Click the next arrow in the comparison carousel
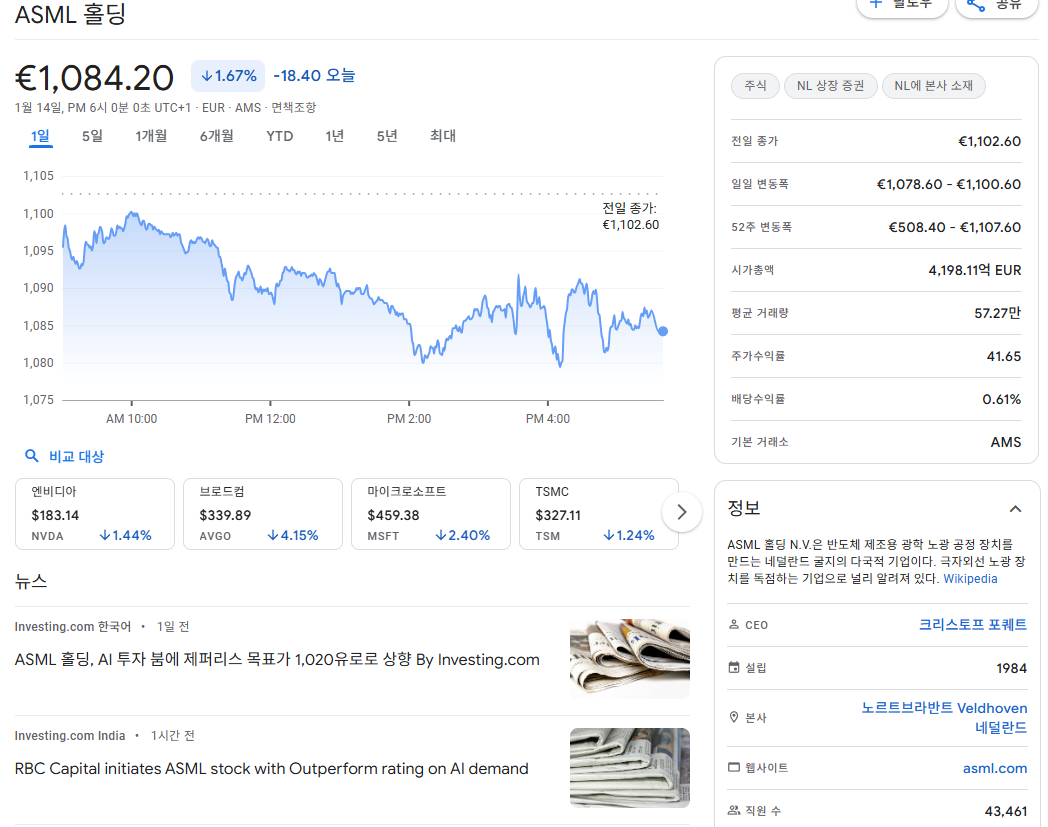1048x827 pixels. 682,512
